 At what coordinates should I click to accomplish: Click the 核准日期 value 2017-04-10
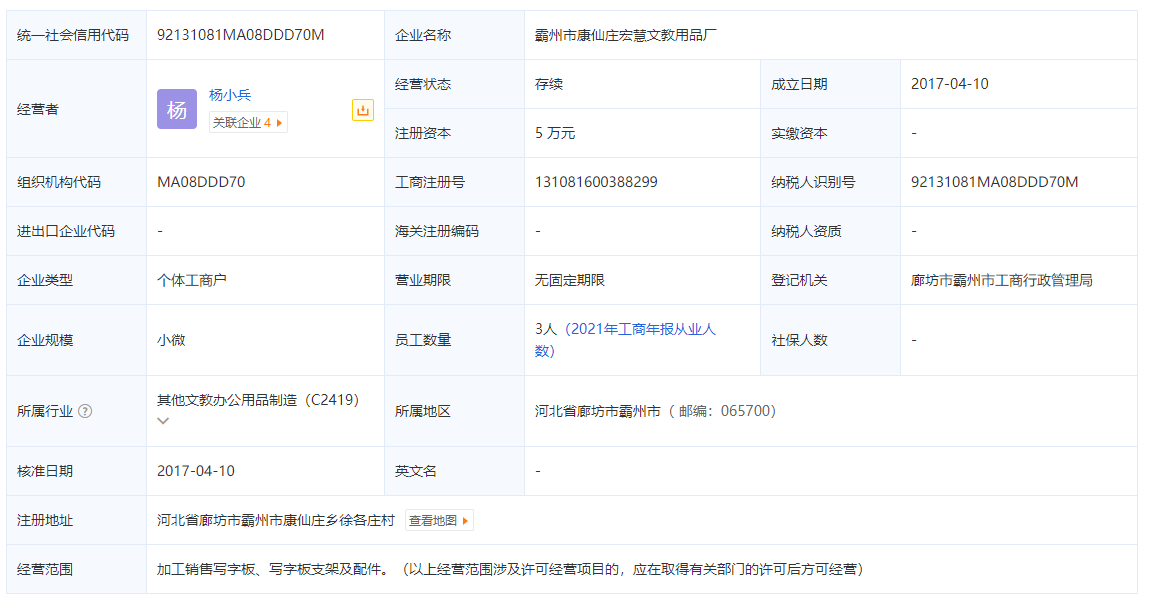196,471
